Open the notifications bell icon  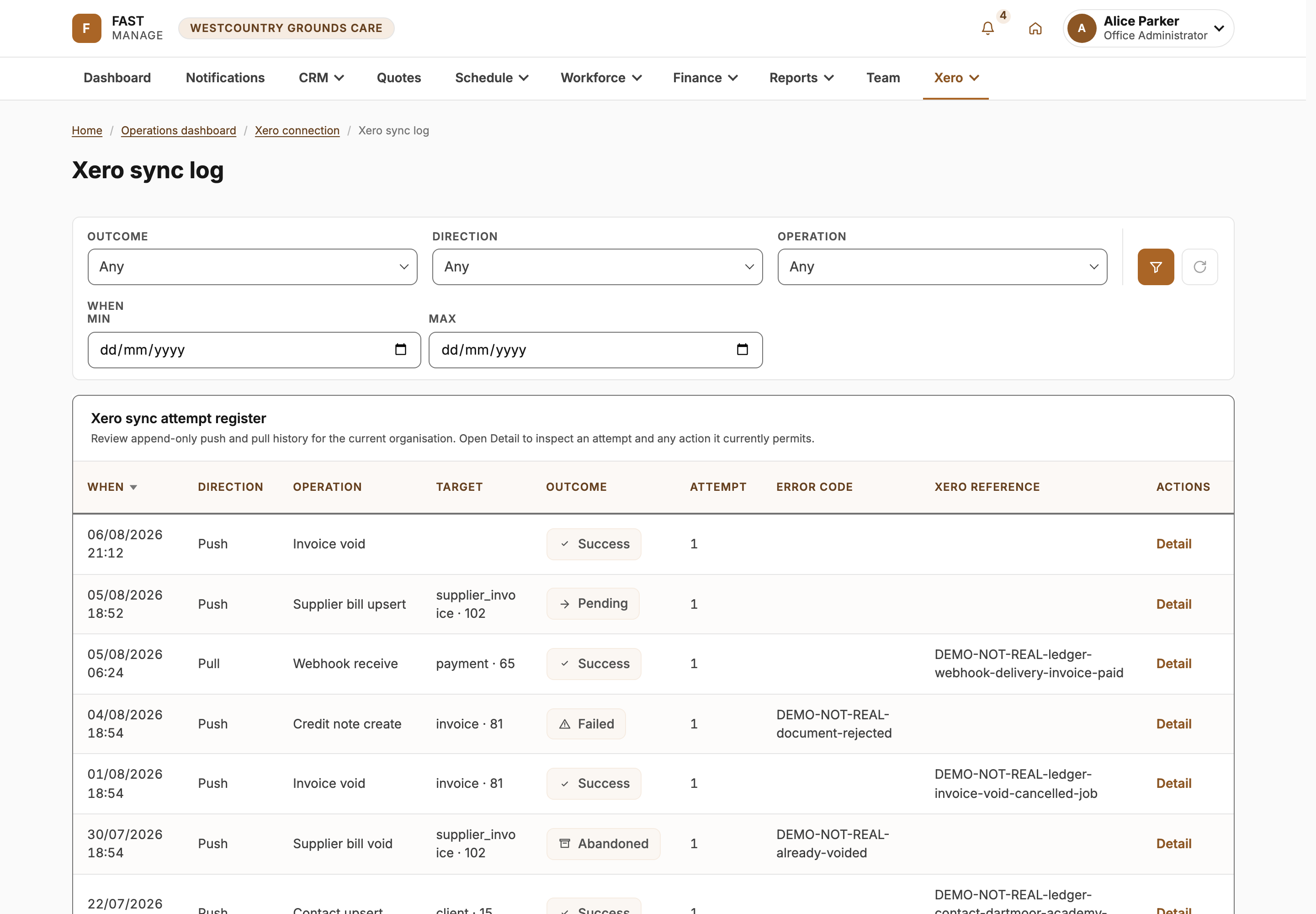[x=987, y=28]
